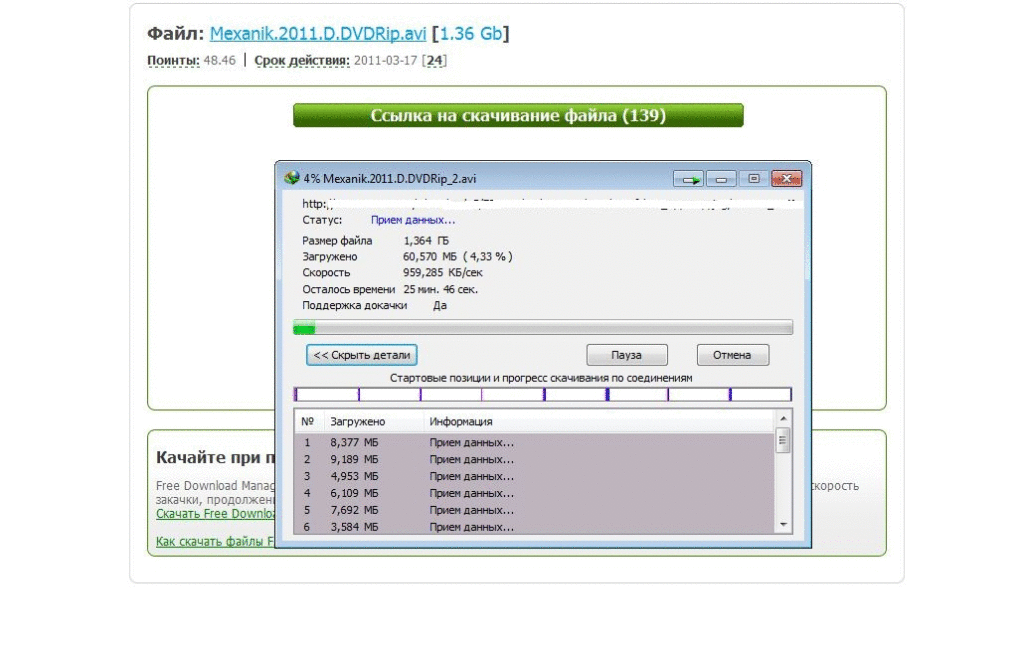1024x656 pixels.
Task: Click the Информация column header
Action: [x=460, y=422]
